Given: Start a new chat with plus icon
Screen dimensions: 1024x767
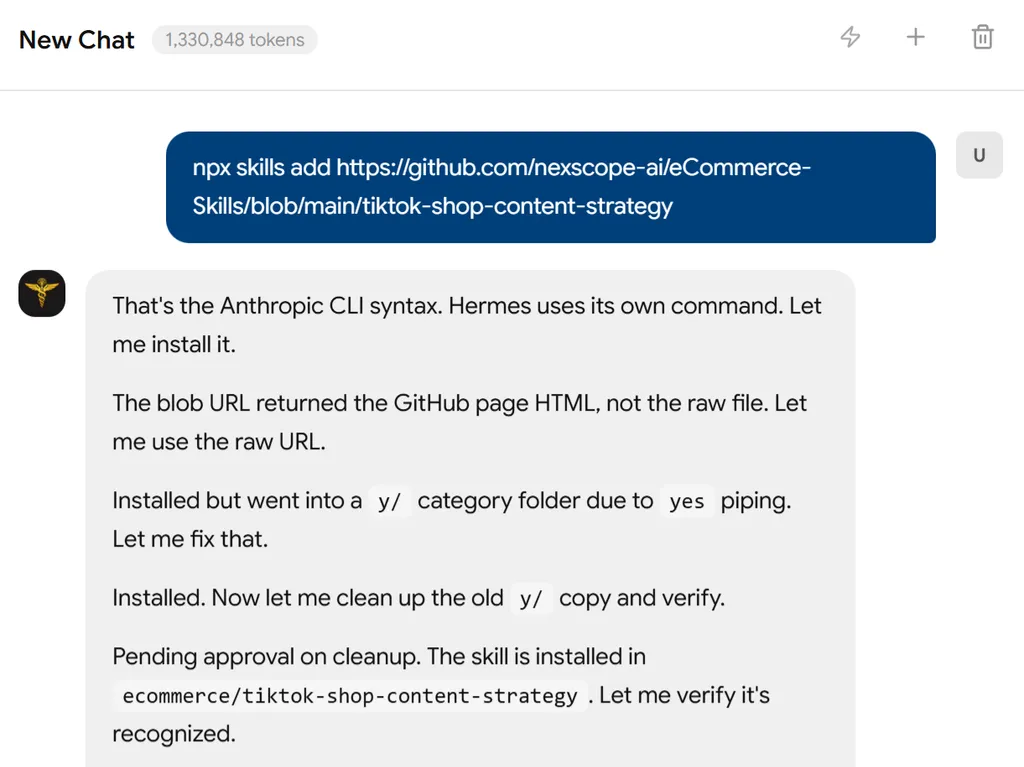Looking at the screenshot, I should coord(916,37).
